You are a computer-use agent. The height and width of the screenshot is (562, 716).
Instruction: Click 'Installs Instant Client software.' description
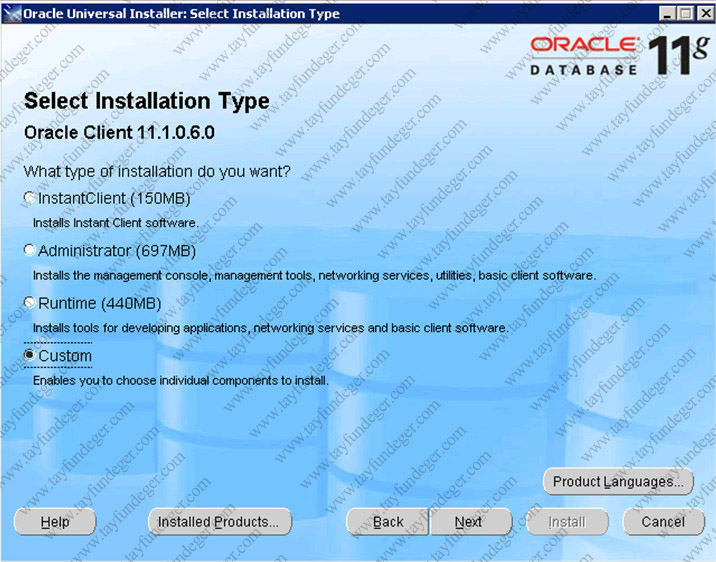(116, 223)
